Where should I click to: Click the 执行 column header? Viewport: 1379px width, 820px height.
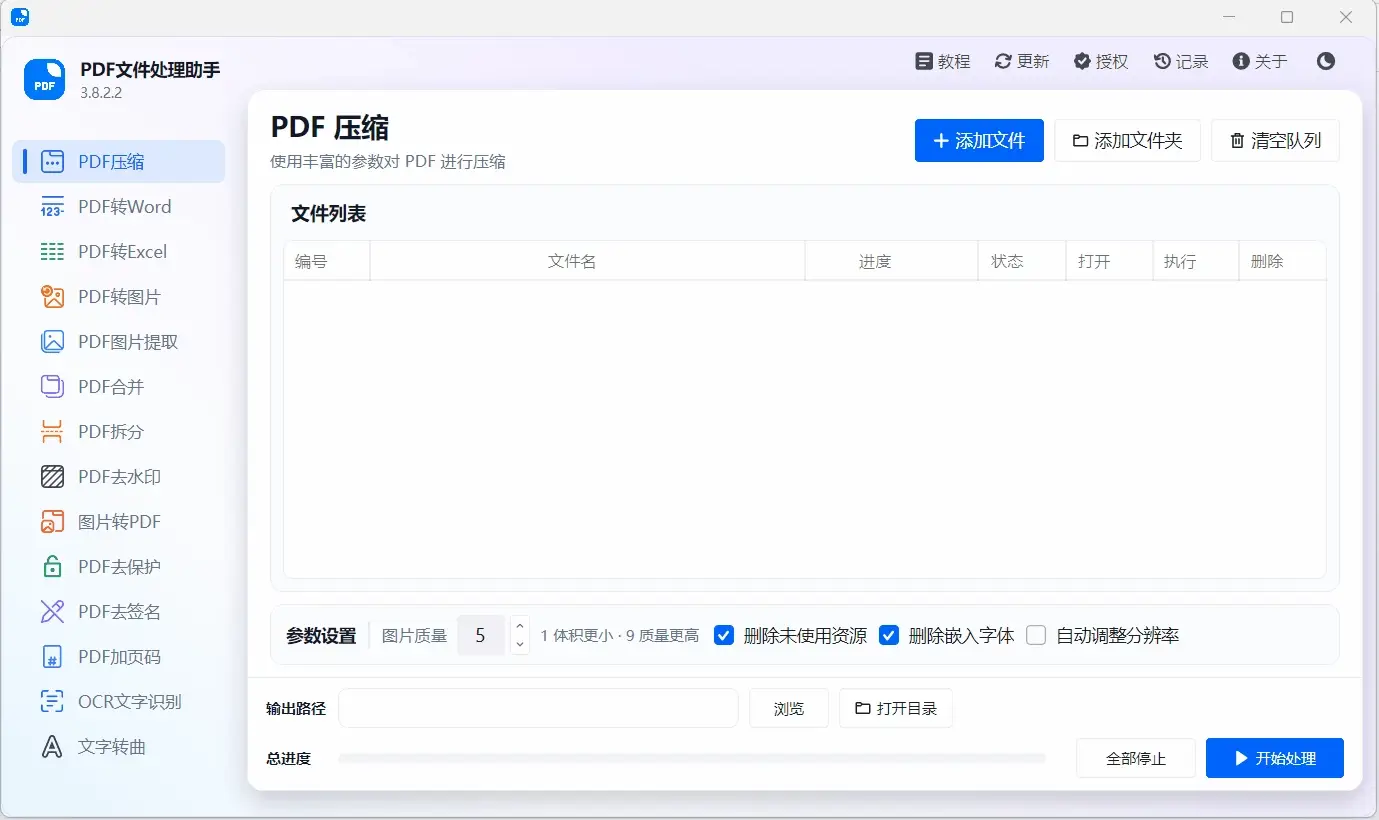pos(1195,261)
